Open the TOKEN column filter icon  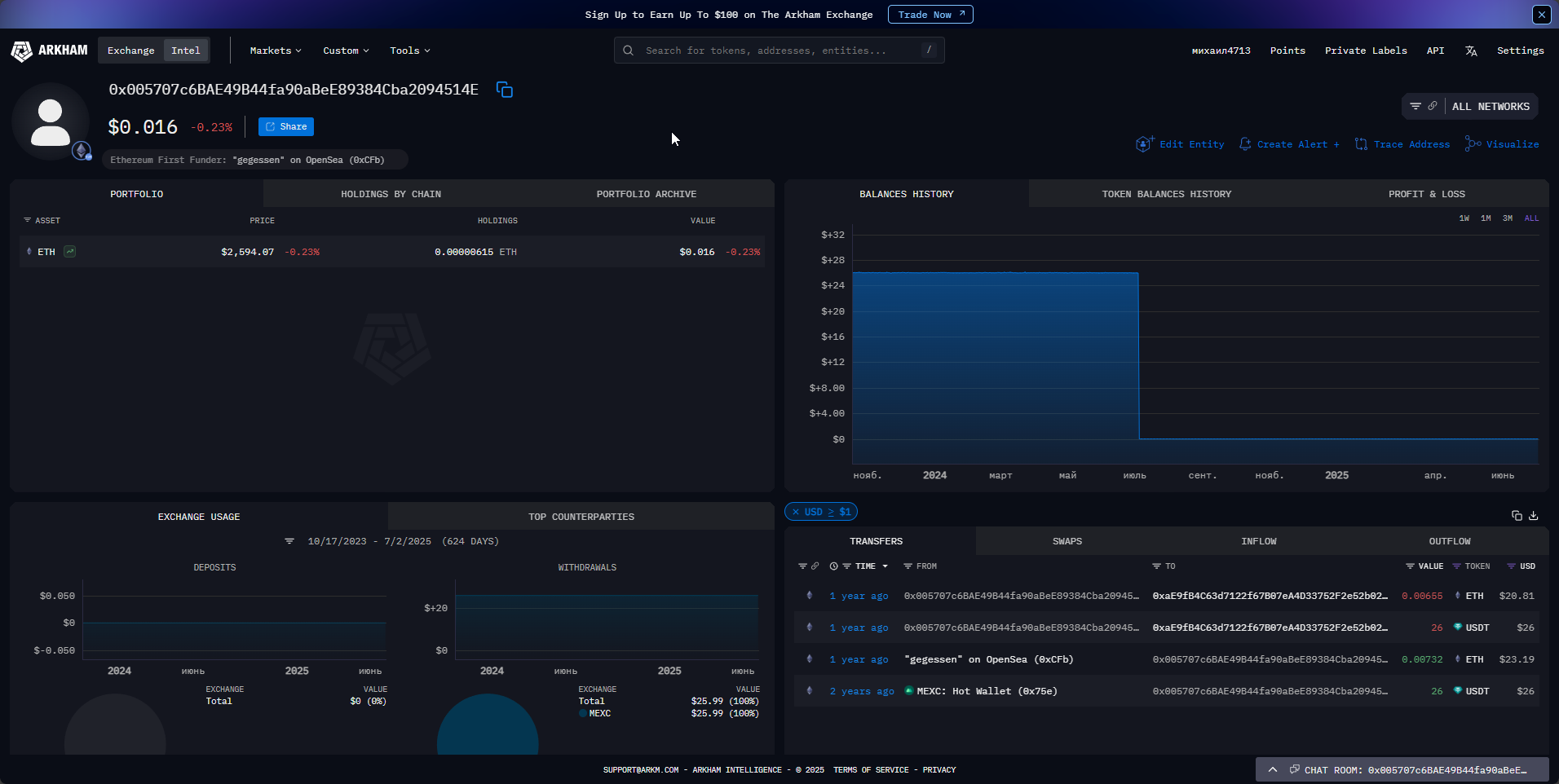point(1456,566)
